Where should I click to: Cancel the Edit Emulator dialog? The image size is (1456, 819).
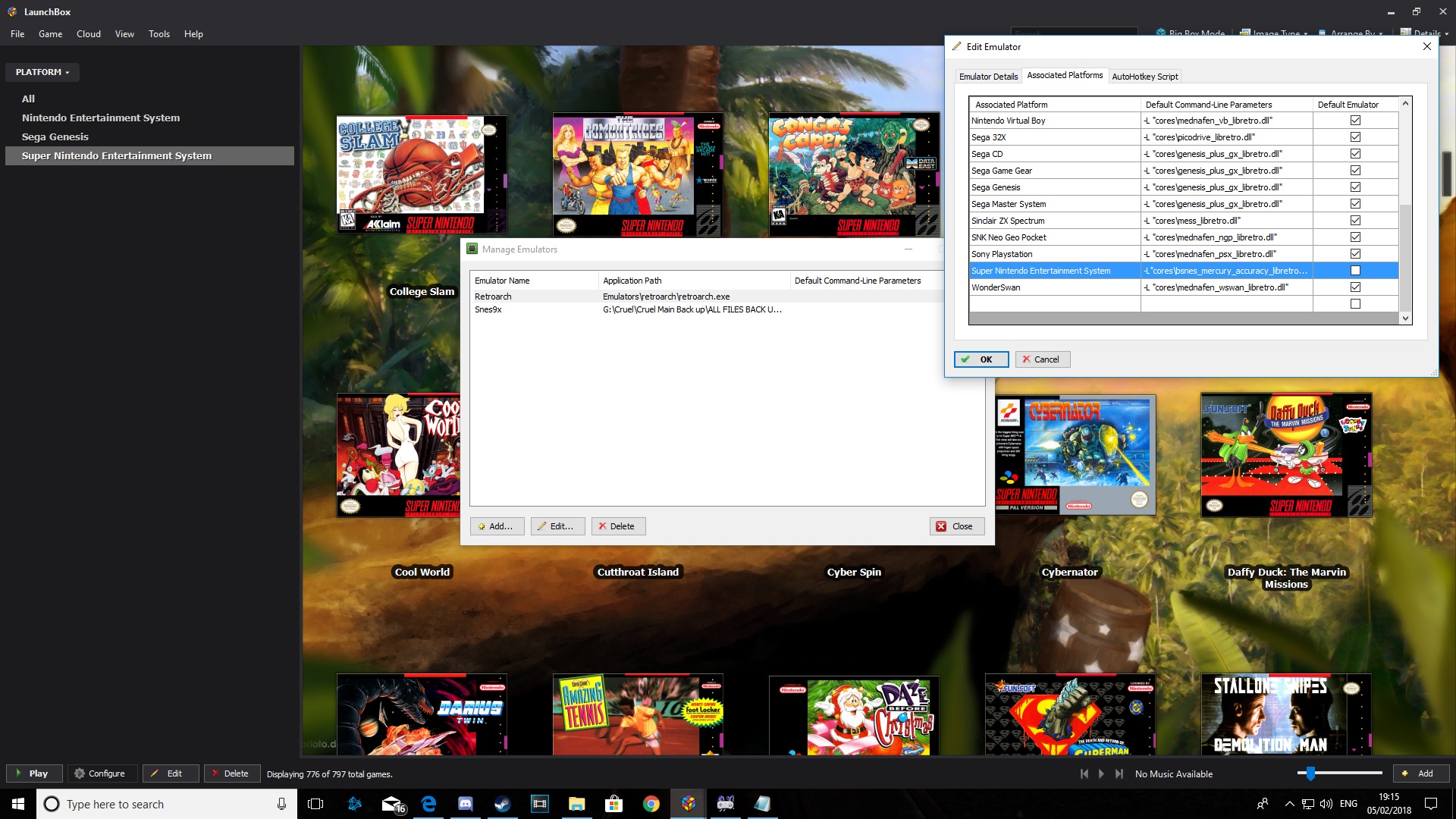[x=1043, y=359]
